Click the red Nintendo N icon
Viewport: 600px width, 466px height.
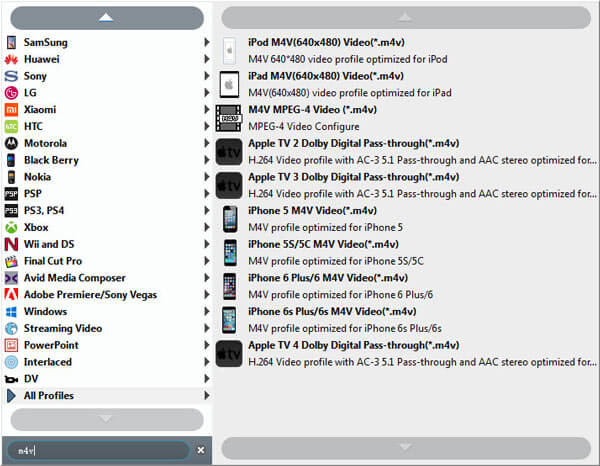click(x=11, y=244)
